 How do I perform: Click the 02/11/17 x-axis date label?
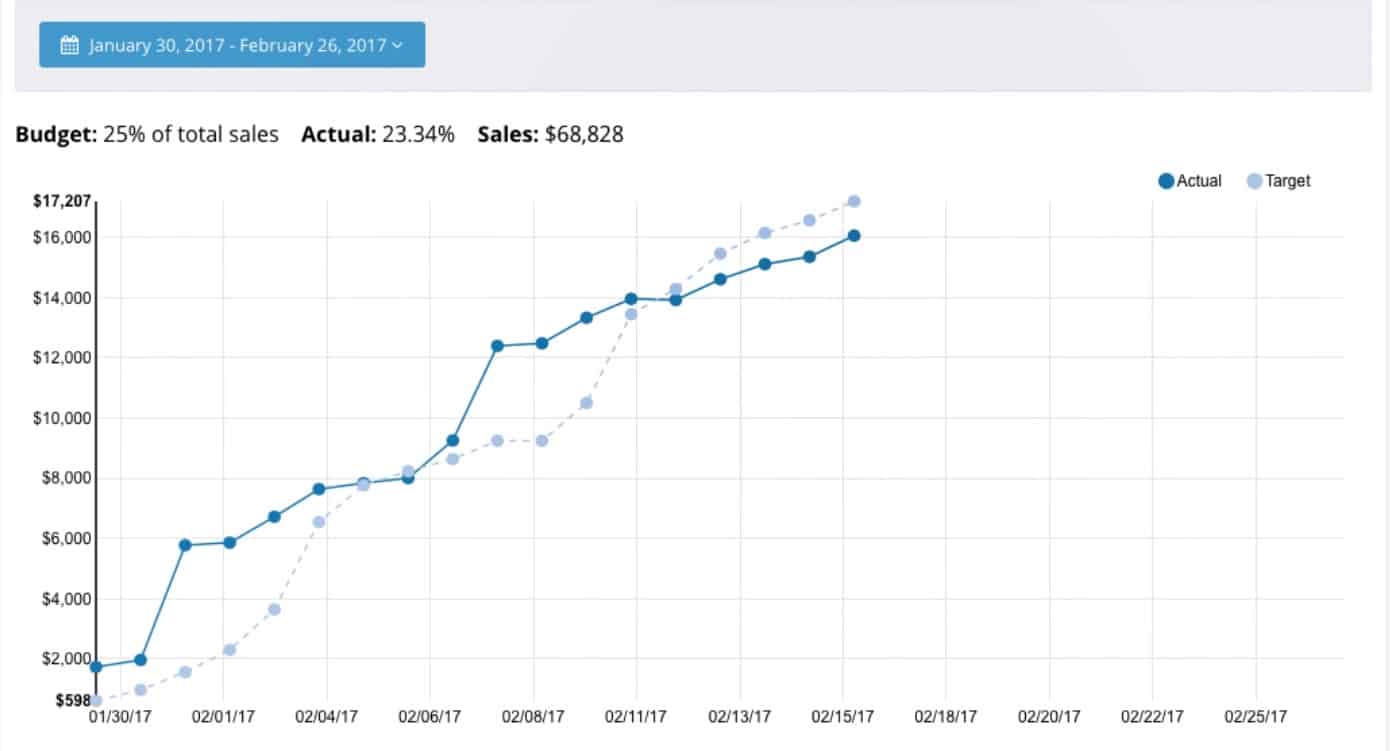click(x=637, y=717)
